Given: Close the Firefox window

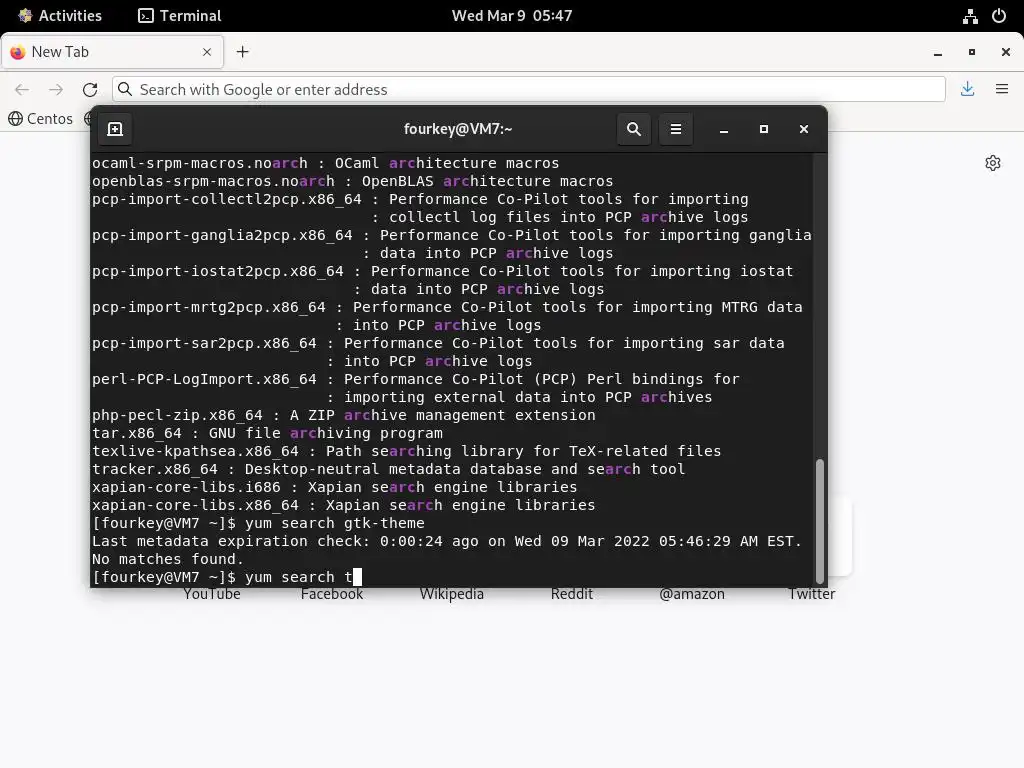Looking at the screenshot, I should (1006, 52).
